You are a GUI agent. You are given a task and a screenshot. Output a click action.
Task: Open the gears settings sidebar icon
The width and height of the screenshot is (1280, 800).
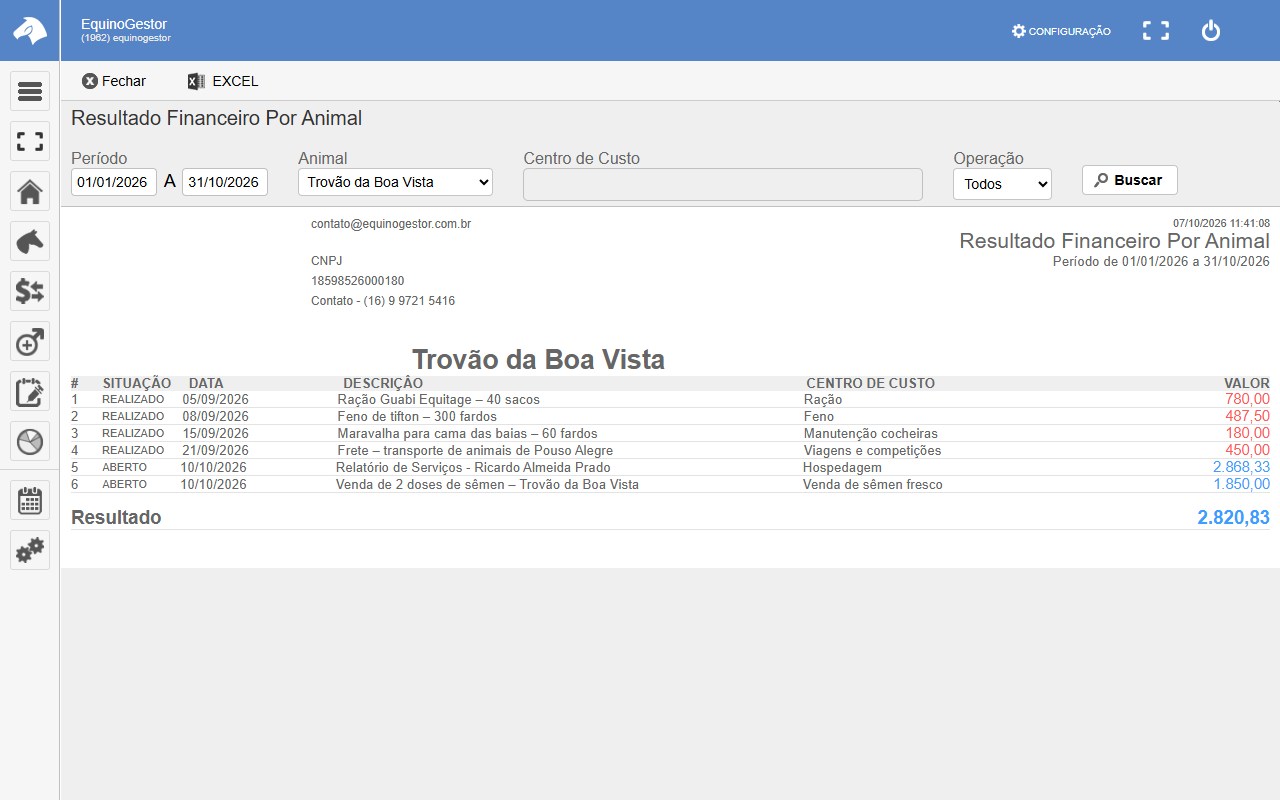click(30, 550)
